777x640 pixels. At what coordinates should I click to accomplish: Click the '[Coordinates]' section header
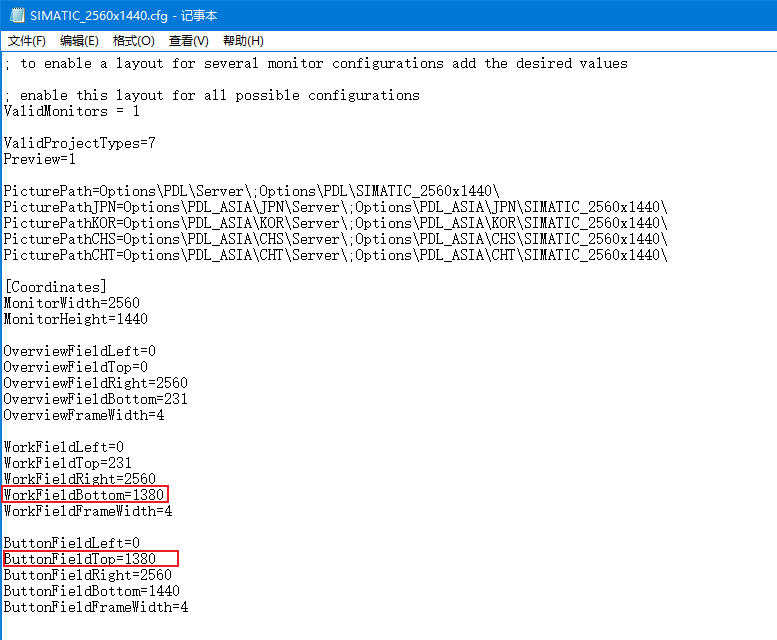pos(56,287)
